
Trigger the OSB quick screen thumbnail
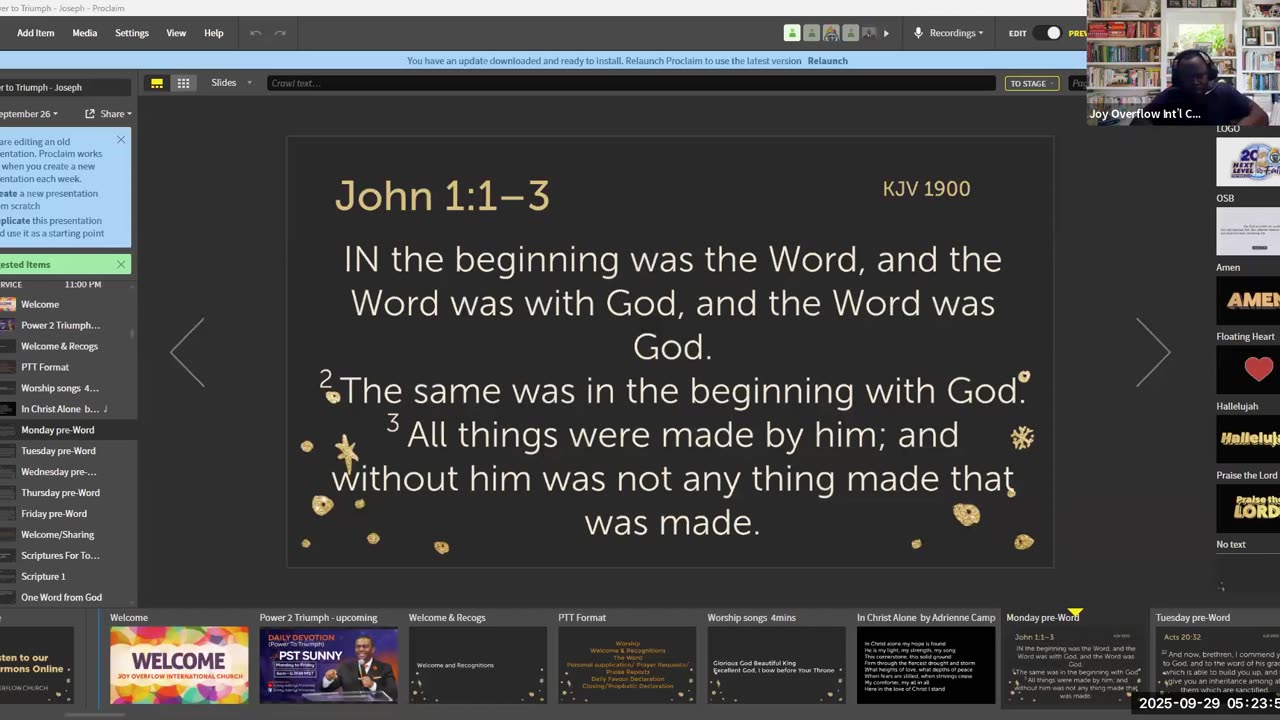[x=1248, y=231]
